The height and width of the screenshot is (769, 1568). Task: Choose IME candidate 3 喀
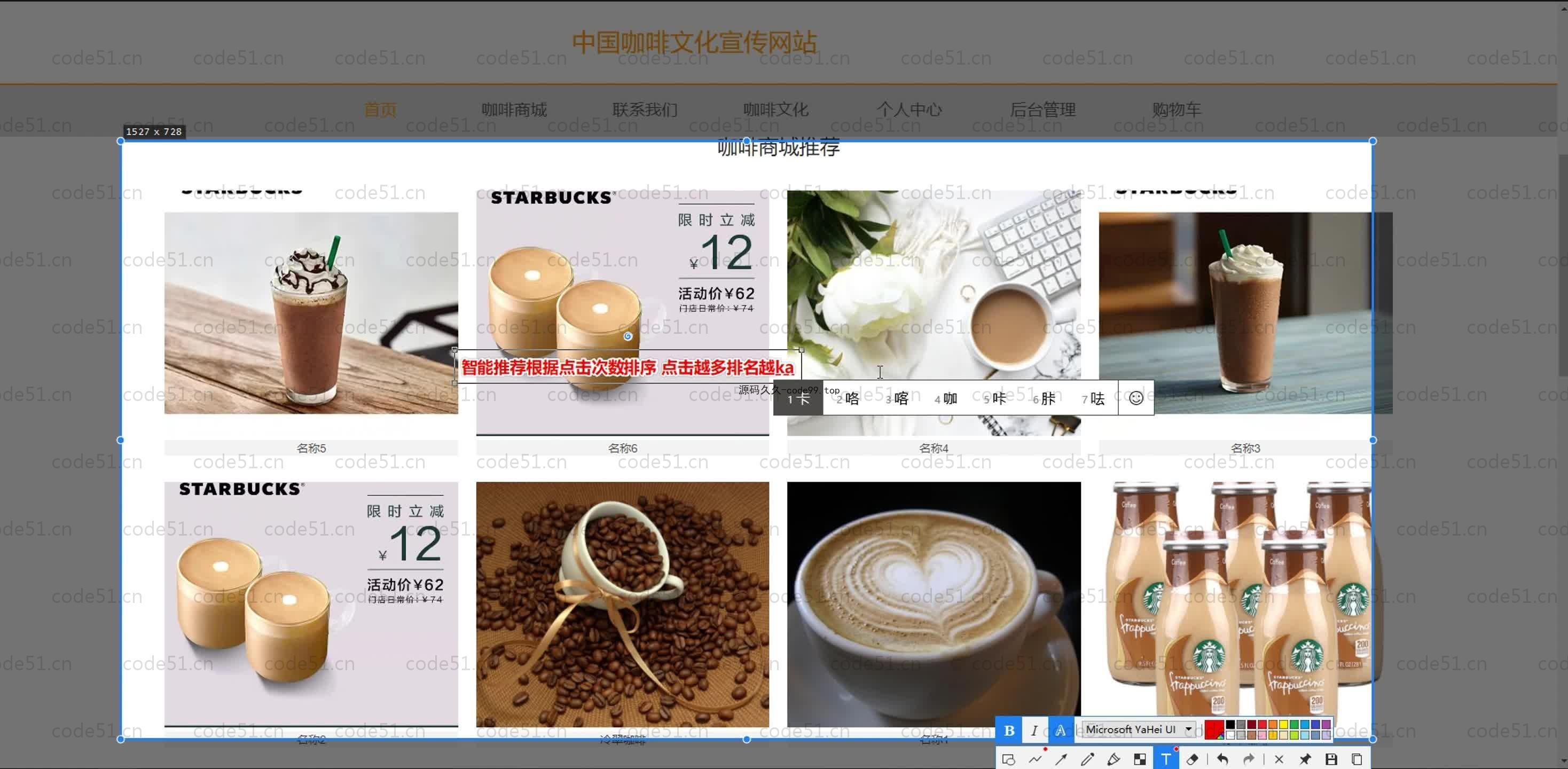(897, 399)
